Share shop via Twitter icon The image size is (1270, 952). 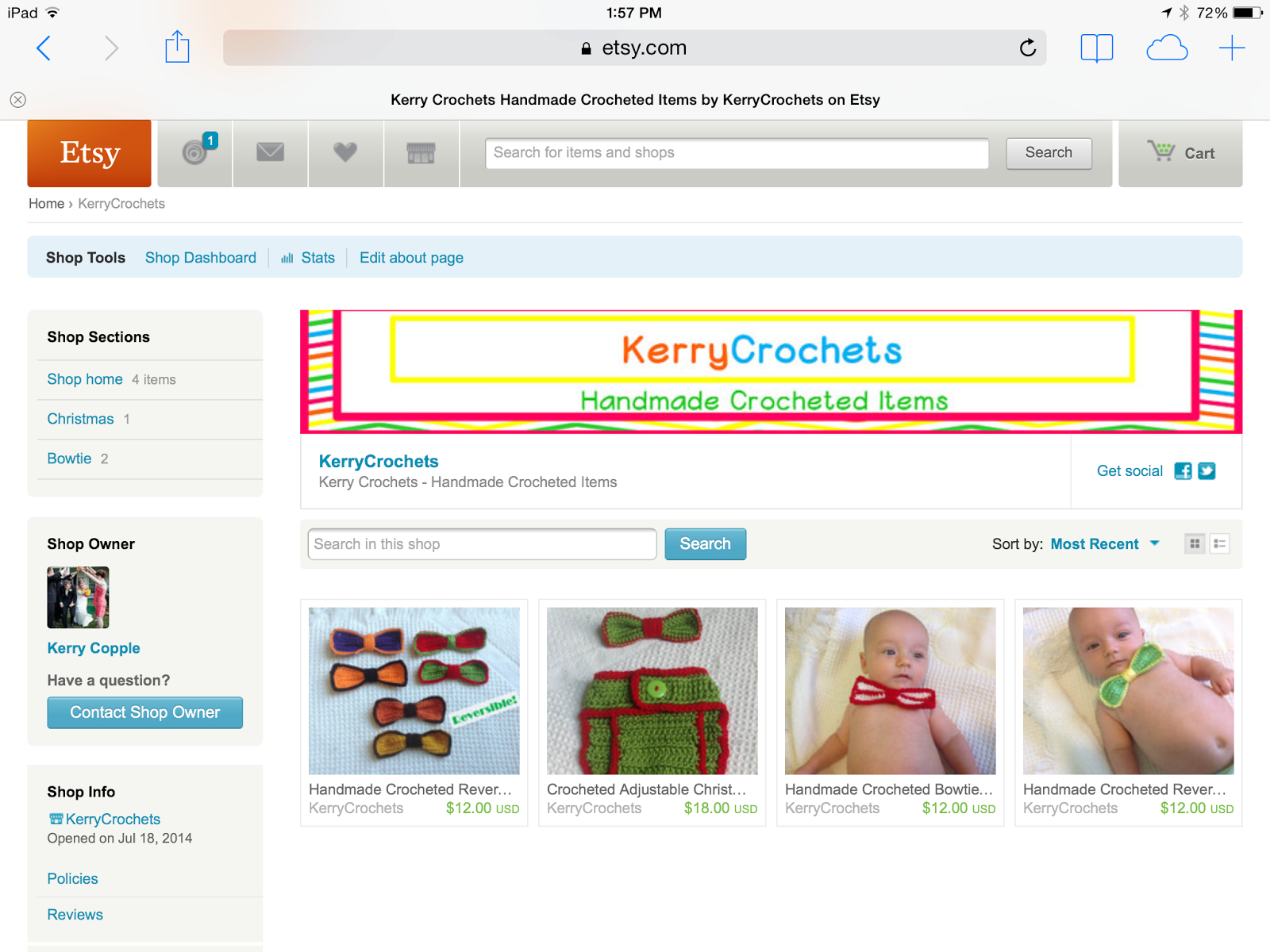[1206, 471]
